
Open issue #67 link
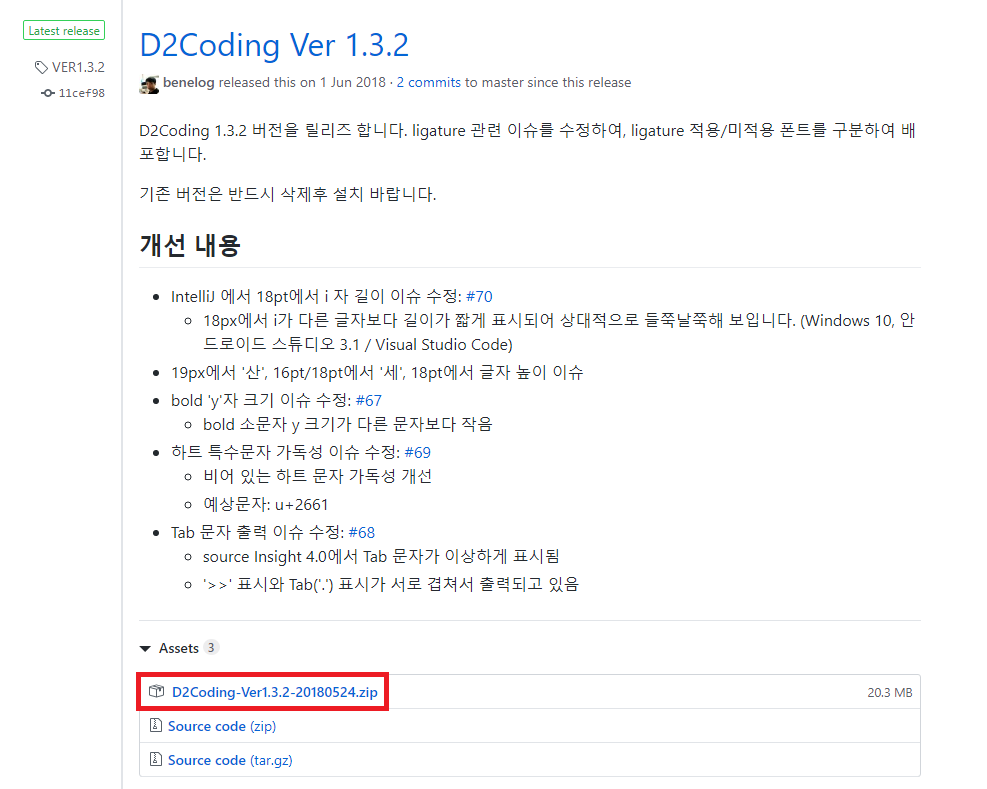(369, 400)
